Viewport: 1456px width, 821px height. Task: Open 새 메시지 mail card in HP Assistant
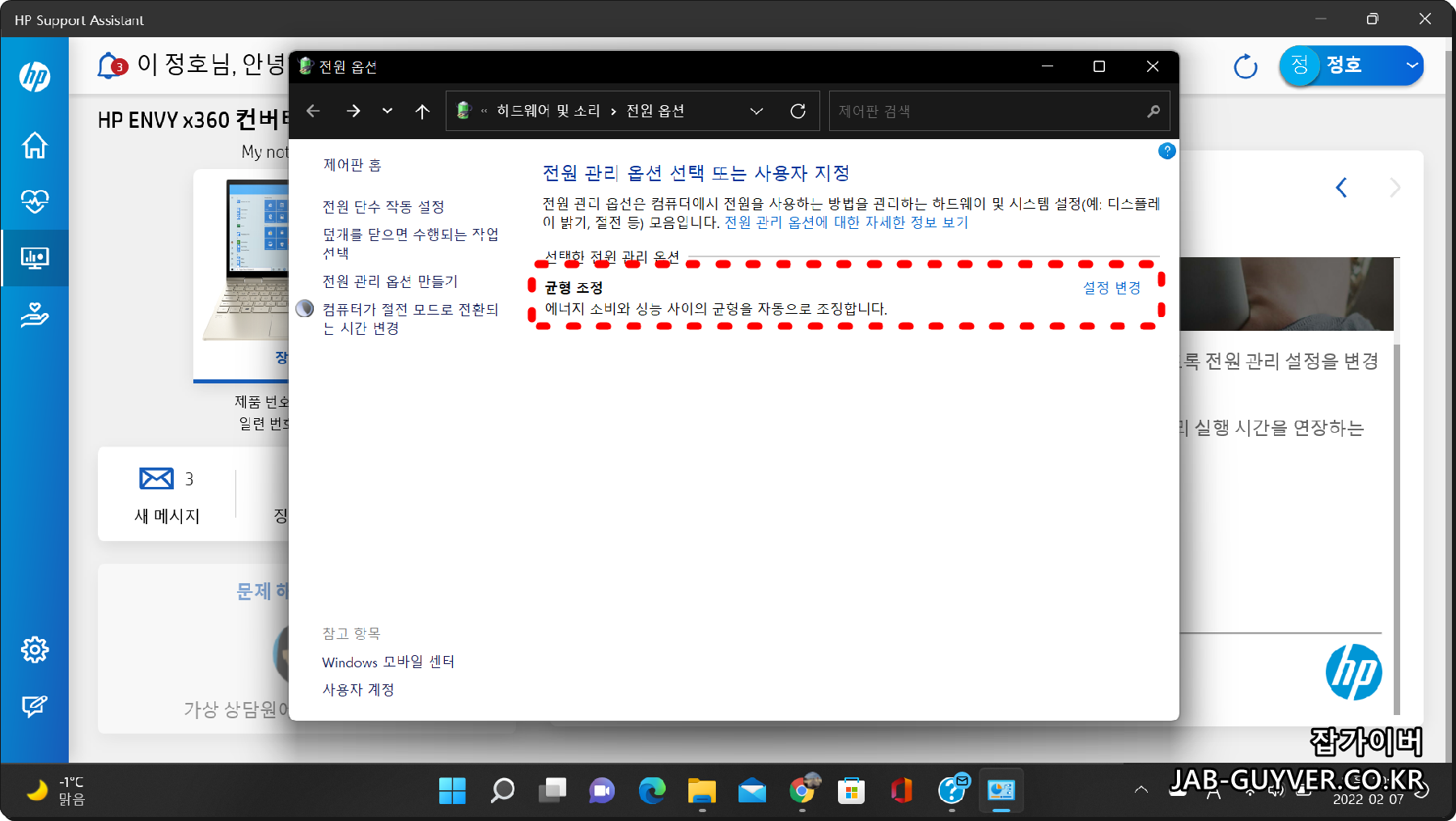click(x=167, y=494)
